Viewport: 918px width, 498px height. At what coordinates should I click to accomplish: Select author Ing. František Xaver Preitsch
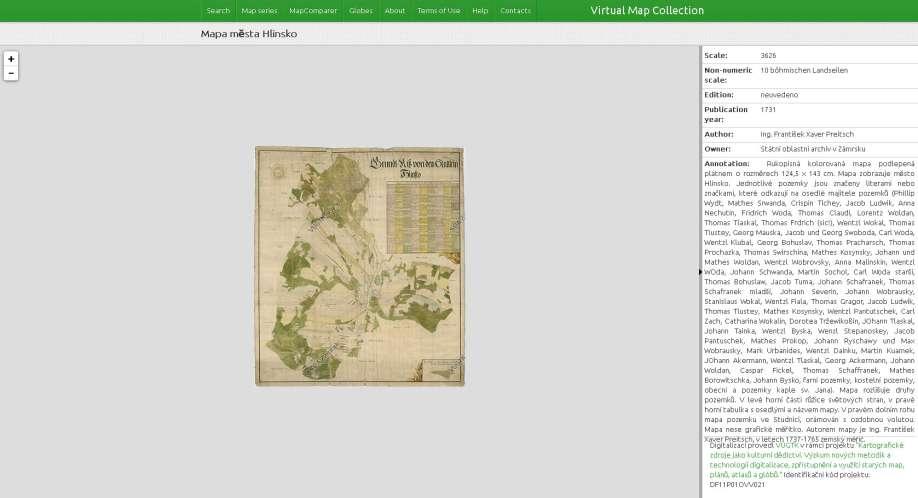(807, 134)
